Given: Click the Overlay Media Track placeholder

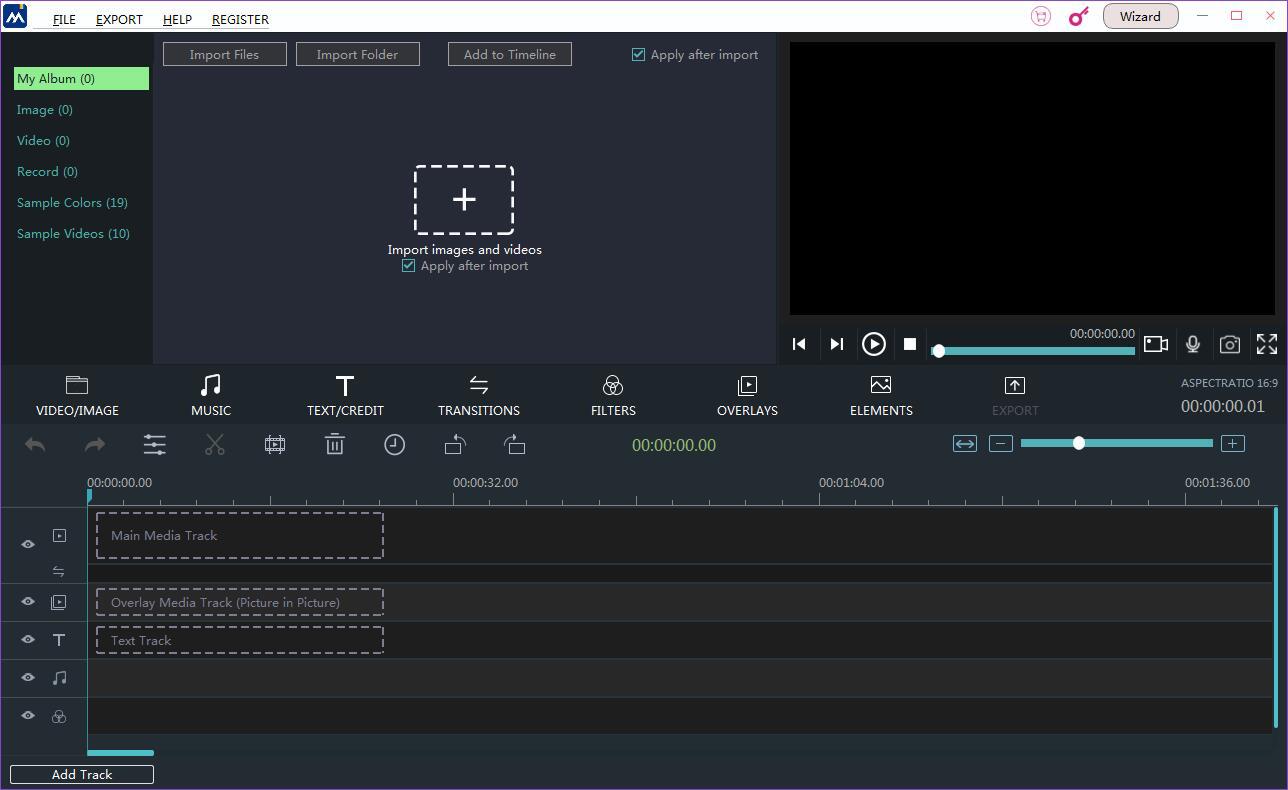Looking at the screenshot, I should click(x=240, y=603).
